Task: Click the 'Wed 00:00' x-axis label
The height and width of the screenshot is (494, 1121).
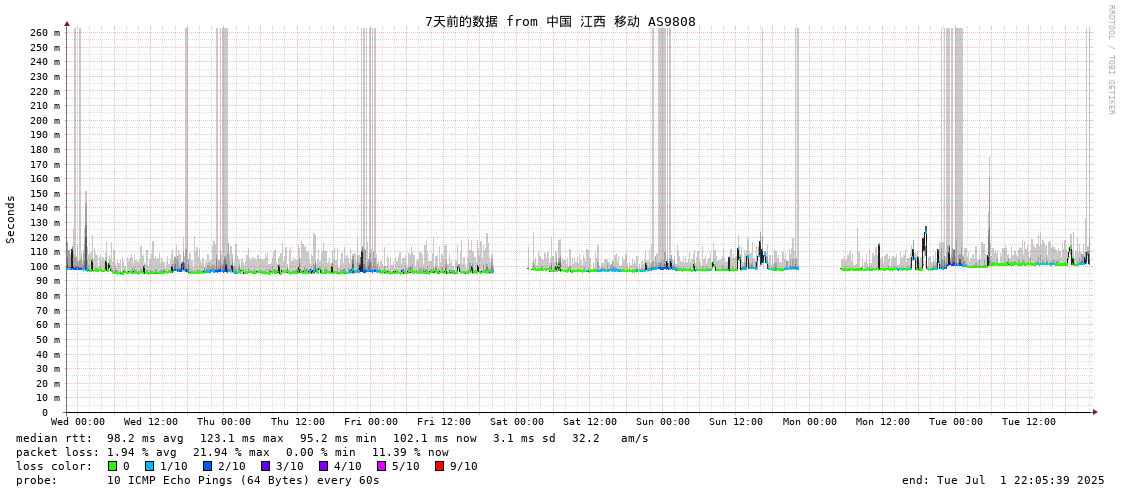Action: (x=78, y=423)
